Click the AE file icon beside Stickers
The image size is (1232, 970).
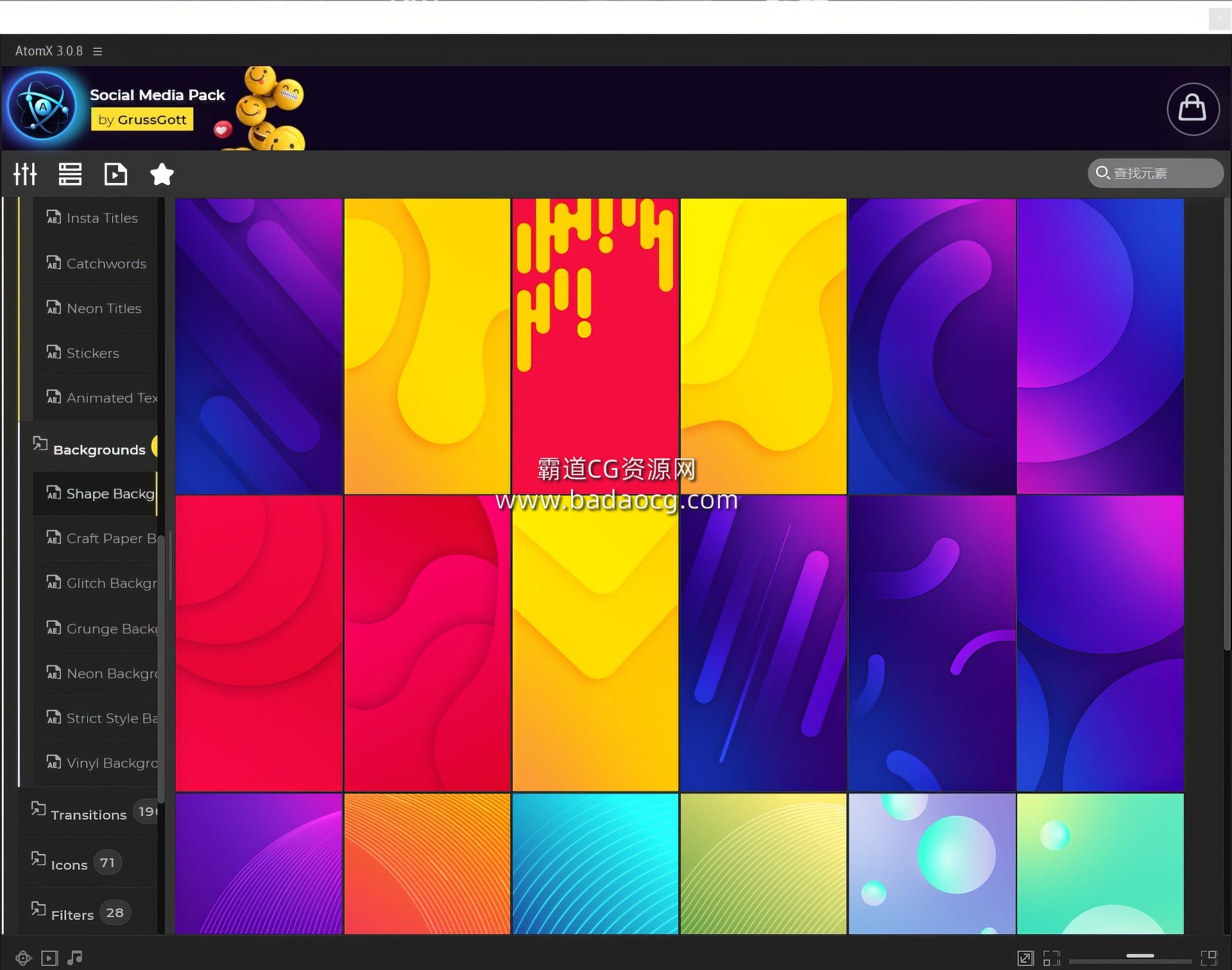(54, 352)
